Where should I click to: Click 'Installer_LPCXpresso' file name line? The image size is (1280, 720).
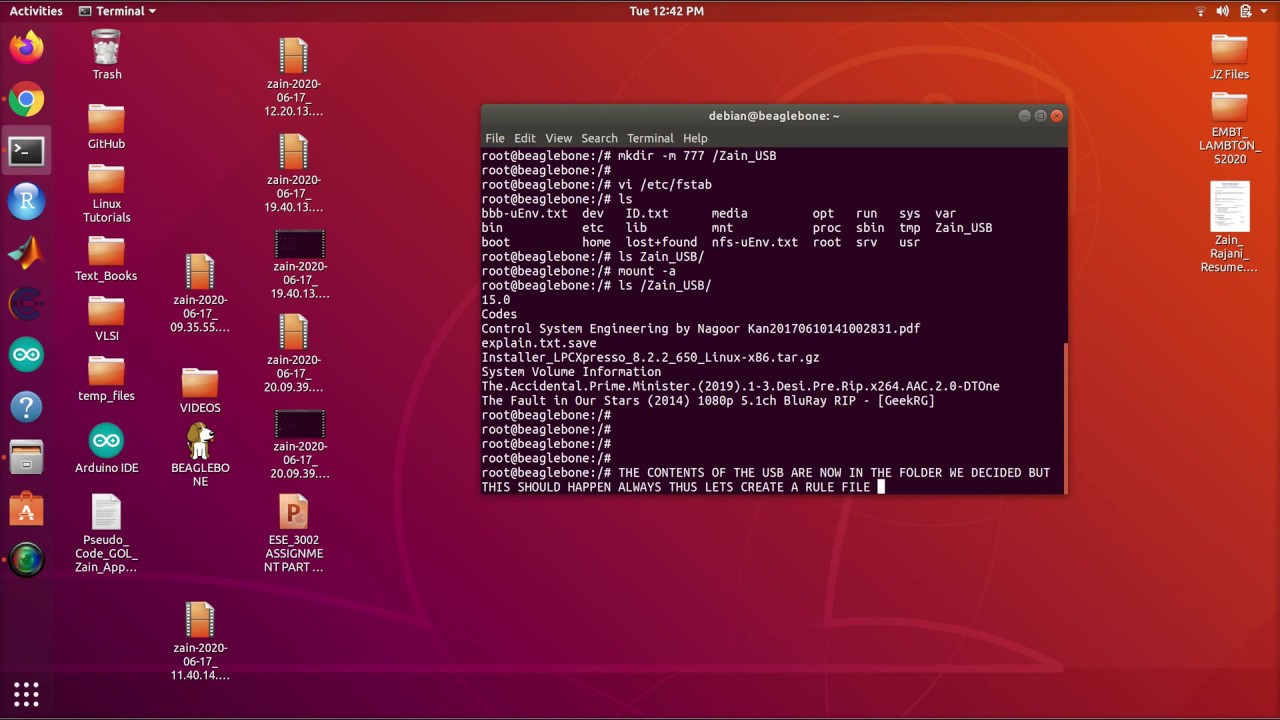click(650, 357)
